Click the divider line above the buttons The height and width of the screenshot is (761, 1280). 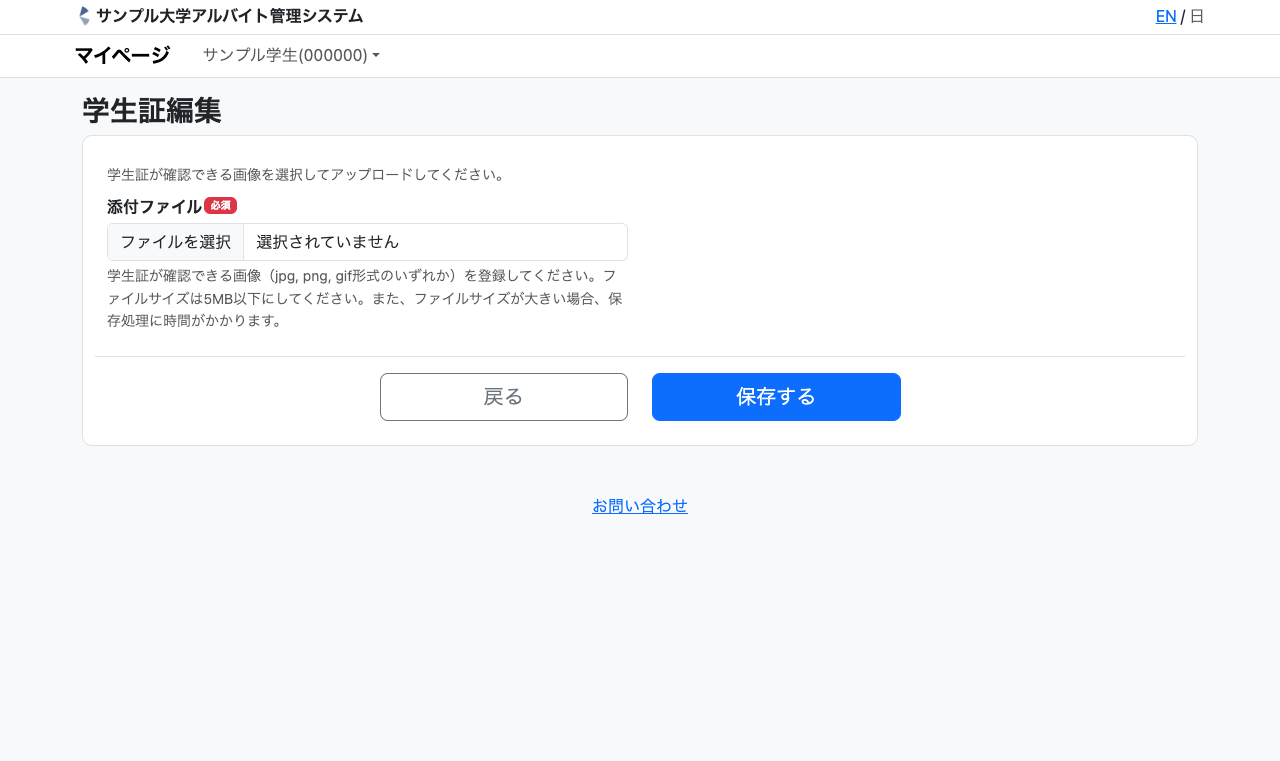[x=640, y=356]
